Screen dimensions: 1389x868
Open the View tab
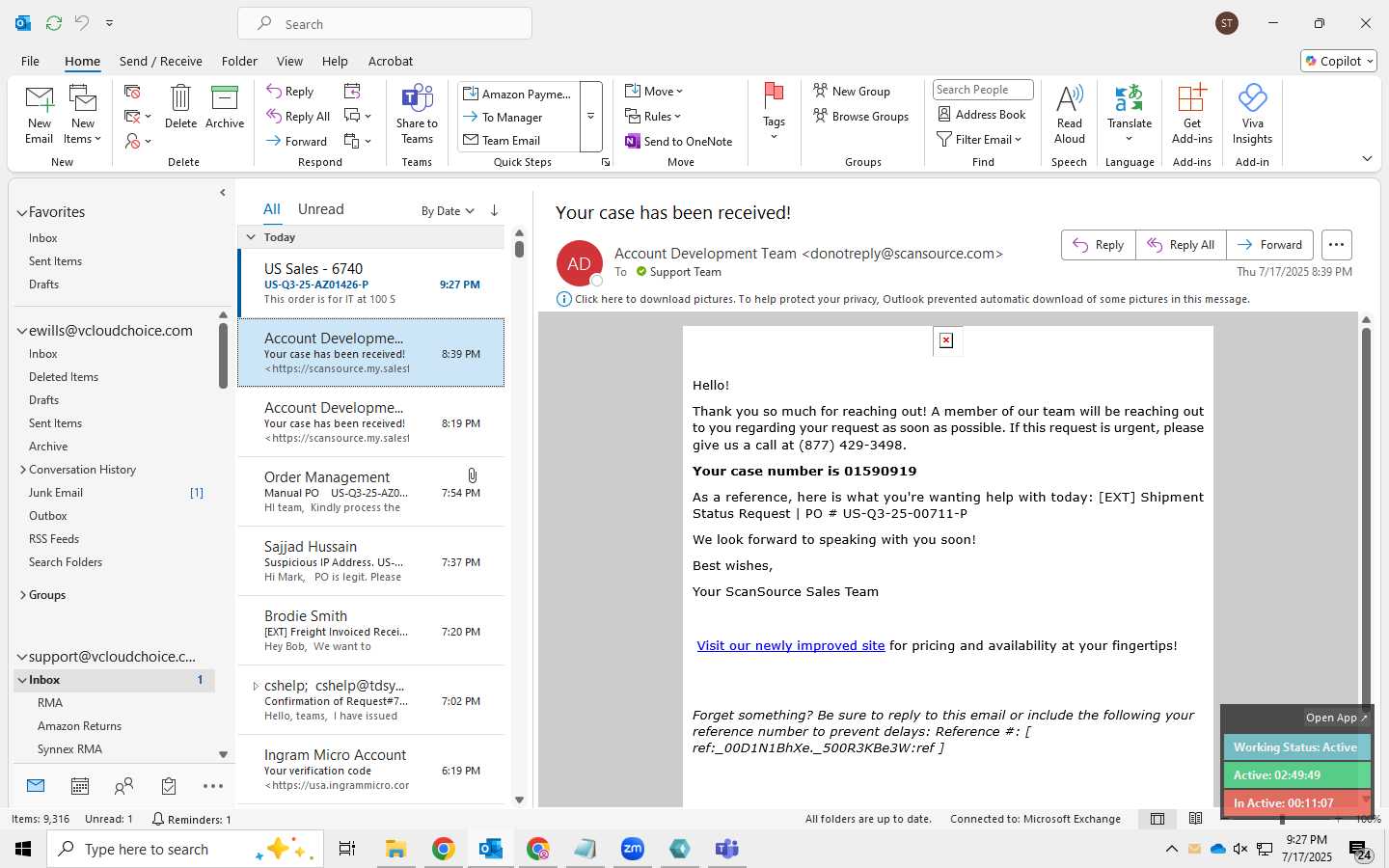(x=289, y=61)
